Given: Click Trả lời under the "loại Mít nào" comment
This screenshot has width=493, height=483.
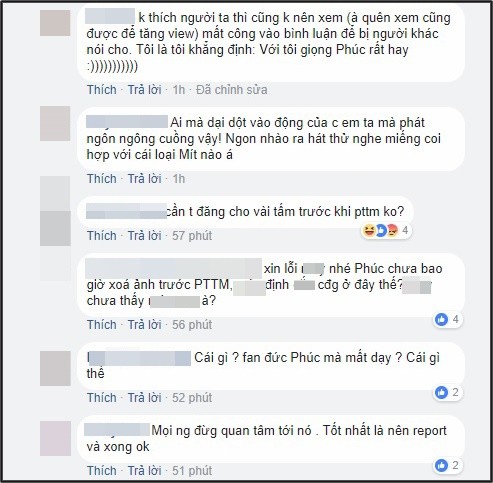Looking at the screenshot, I should [145, 179].
